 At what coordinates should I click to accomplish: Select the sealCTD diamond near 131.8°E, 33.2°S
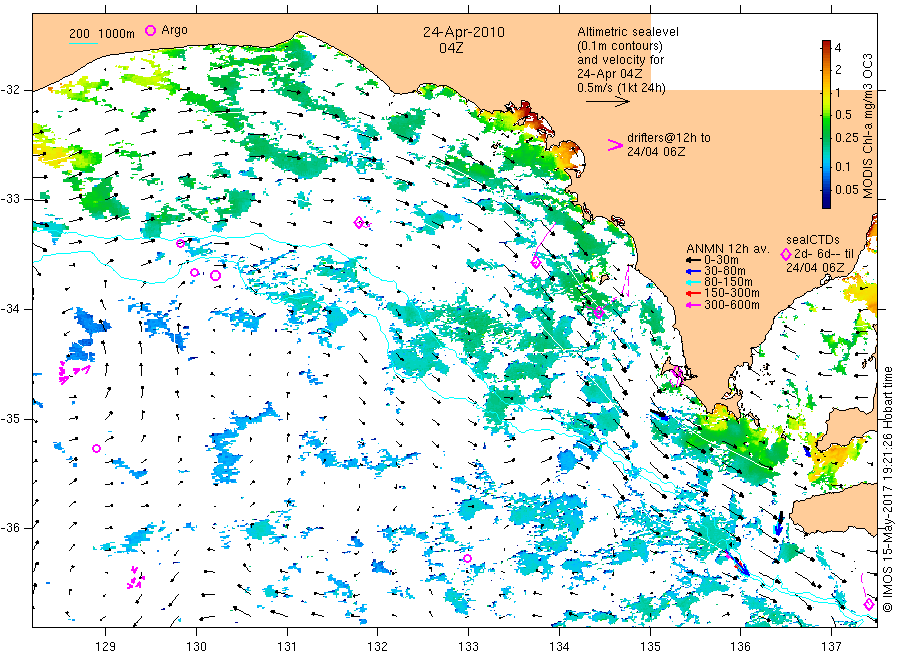pyautogui.click(x=359, y=223)
